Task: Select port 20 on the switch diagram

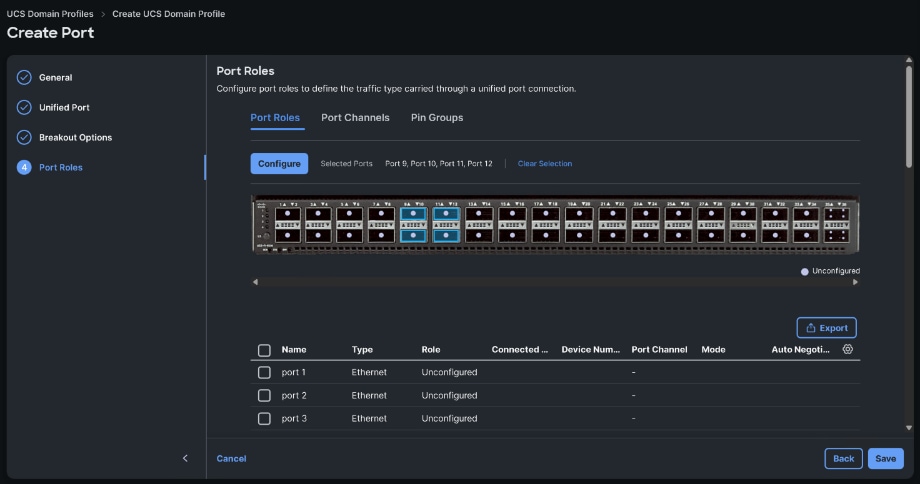Action: tap(579, 235)
